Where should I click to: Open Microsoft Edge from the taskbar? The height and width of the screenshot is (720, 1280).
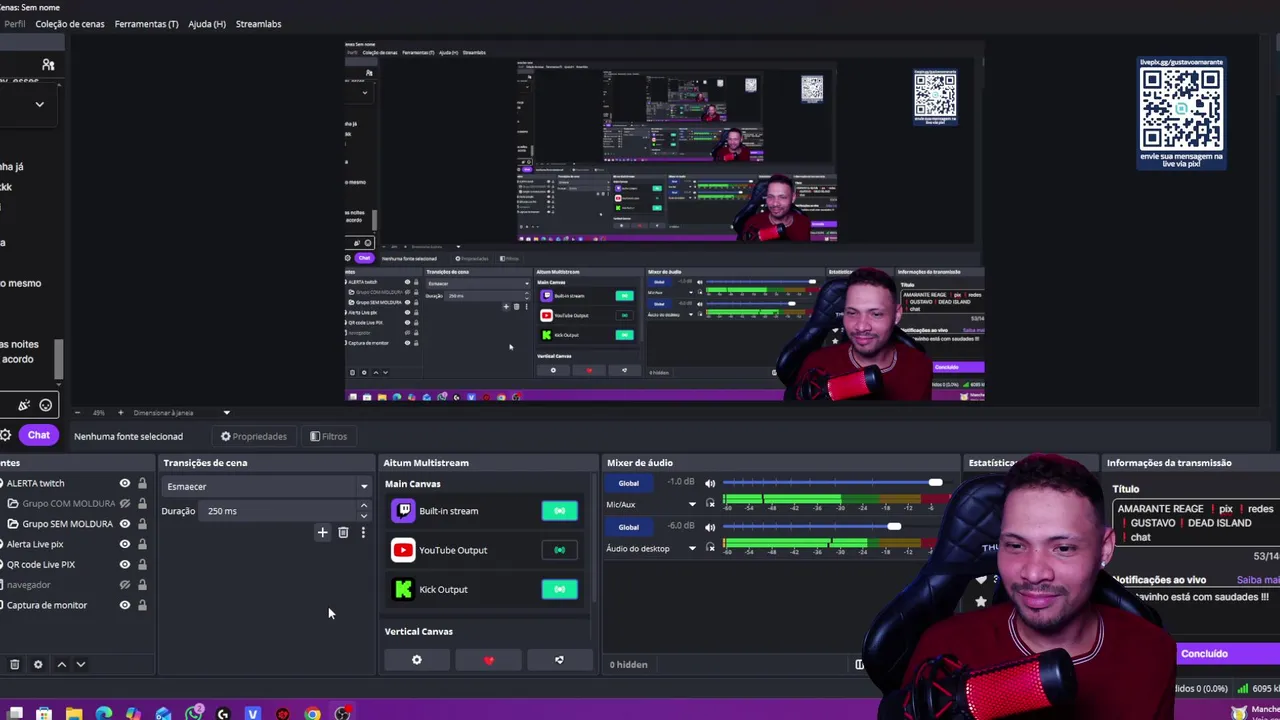click(104, 713)
